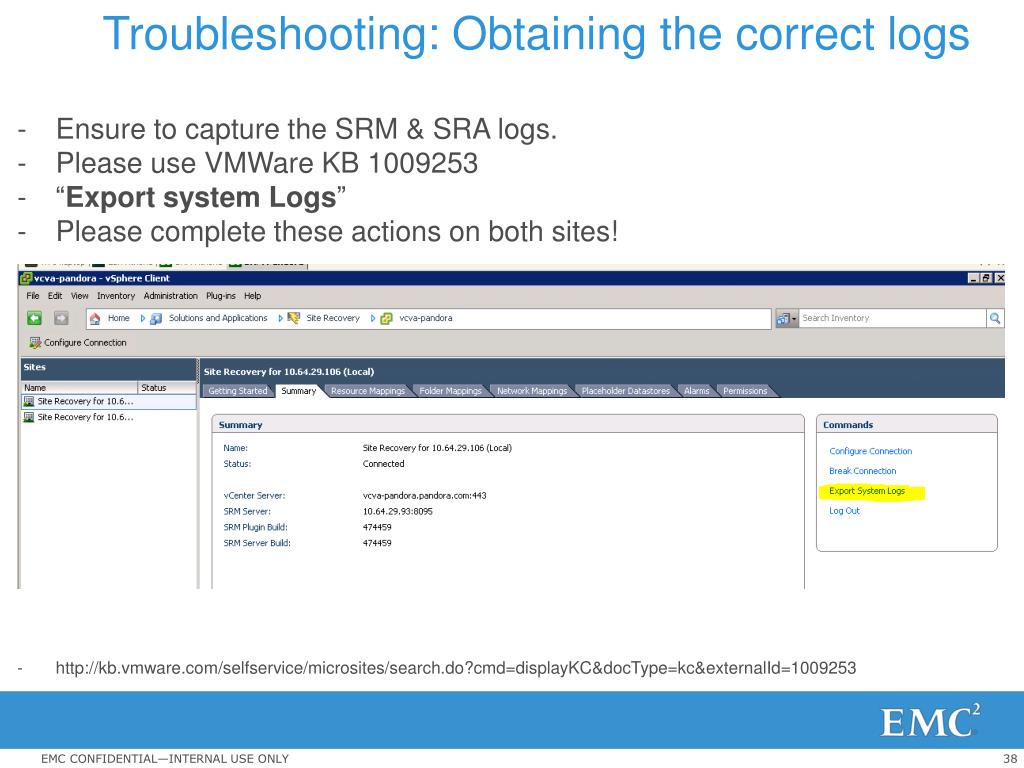This screenshot has height=768, width=1024.
Task: Click the EMC logo in the footer
Action: (930, 721)
